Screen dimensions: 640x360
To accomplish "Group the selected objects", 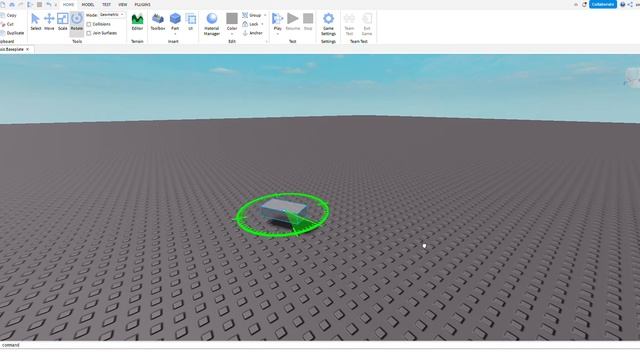I will click(x=252, y=15).
